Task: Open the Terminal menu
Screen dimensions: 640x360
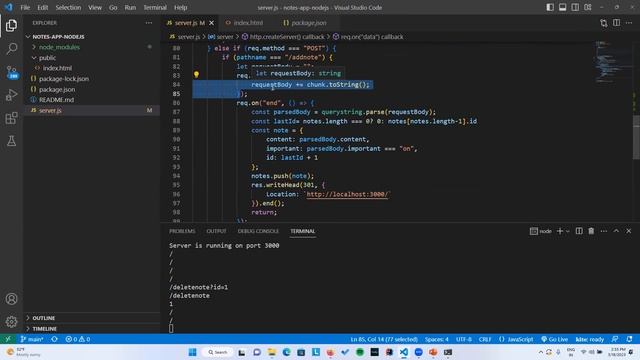Action: point(155,7)
